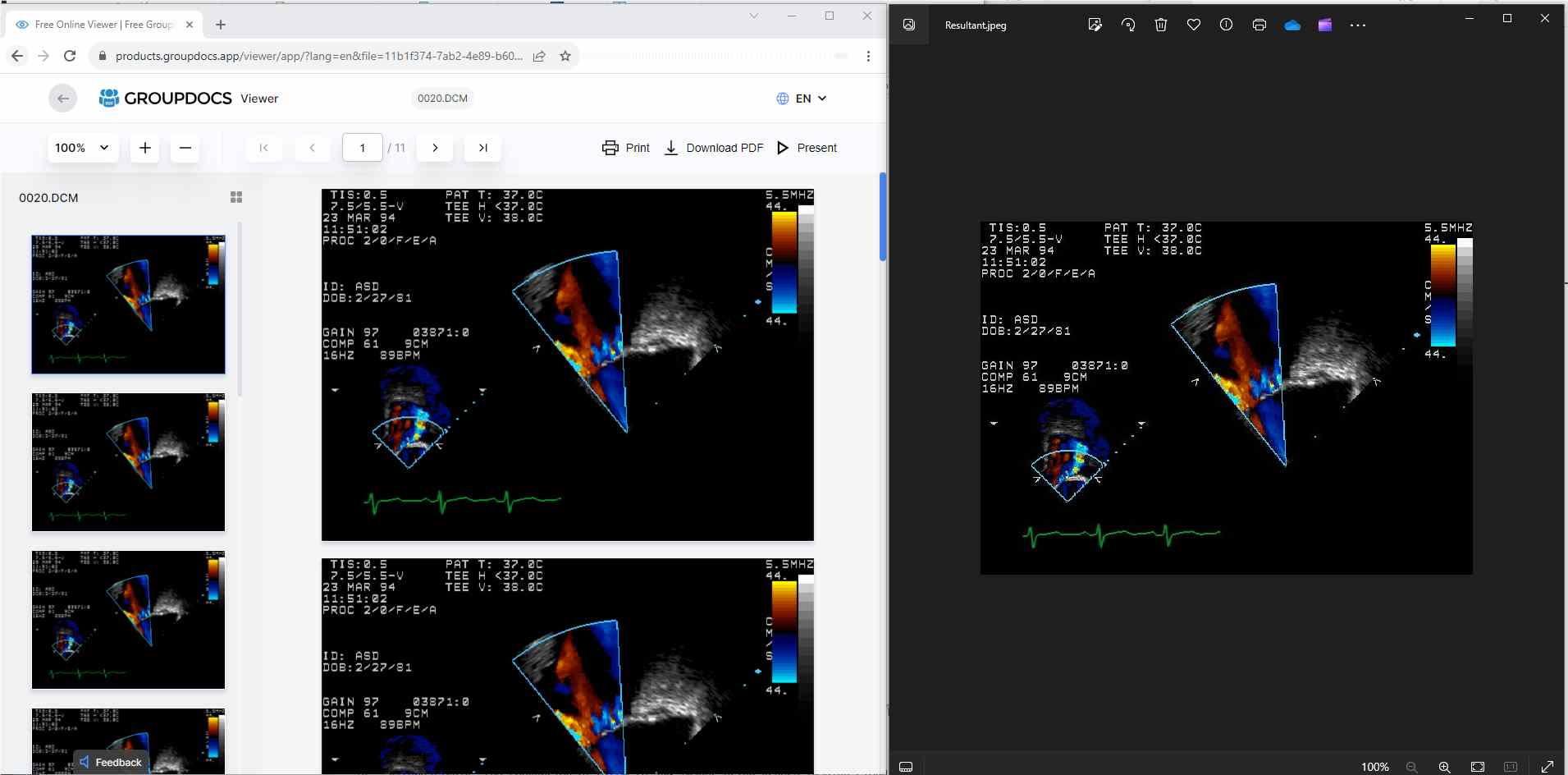Click the GroupDocs back arrow button
Viewport: 1568px width, 775px height.
tap(63, 99)
